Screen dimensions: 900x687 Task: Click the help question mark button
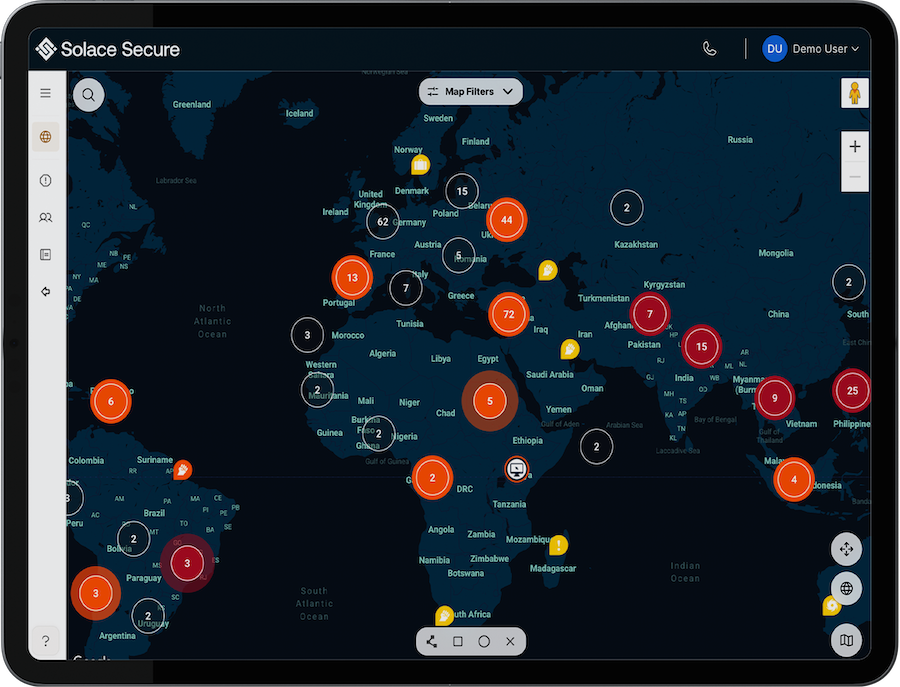(45, 640)
